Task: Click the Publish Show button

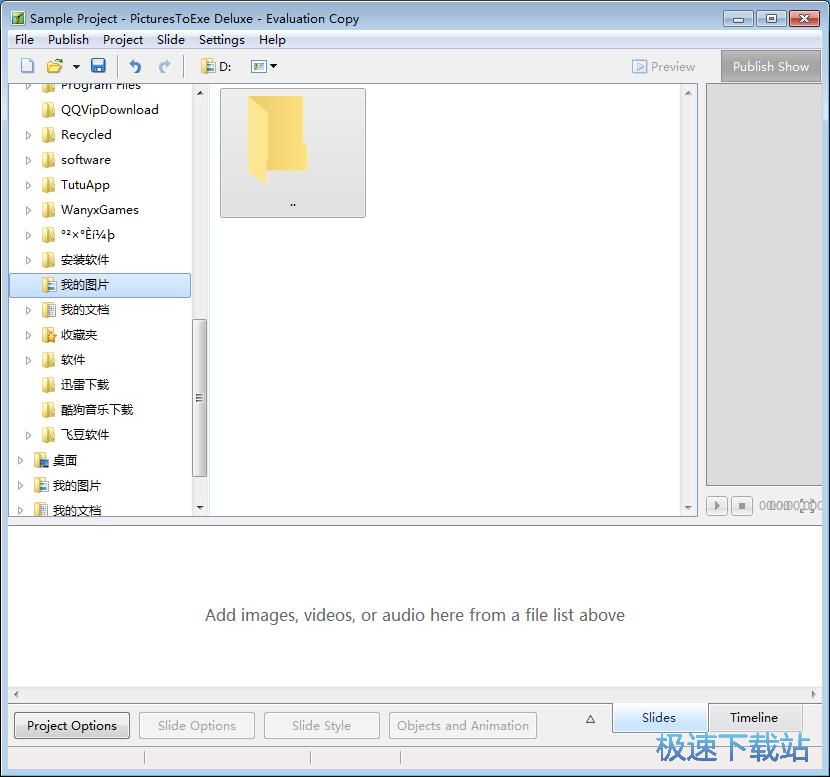Action: click(x=770, y=66)
